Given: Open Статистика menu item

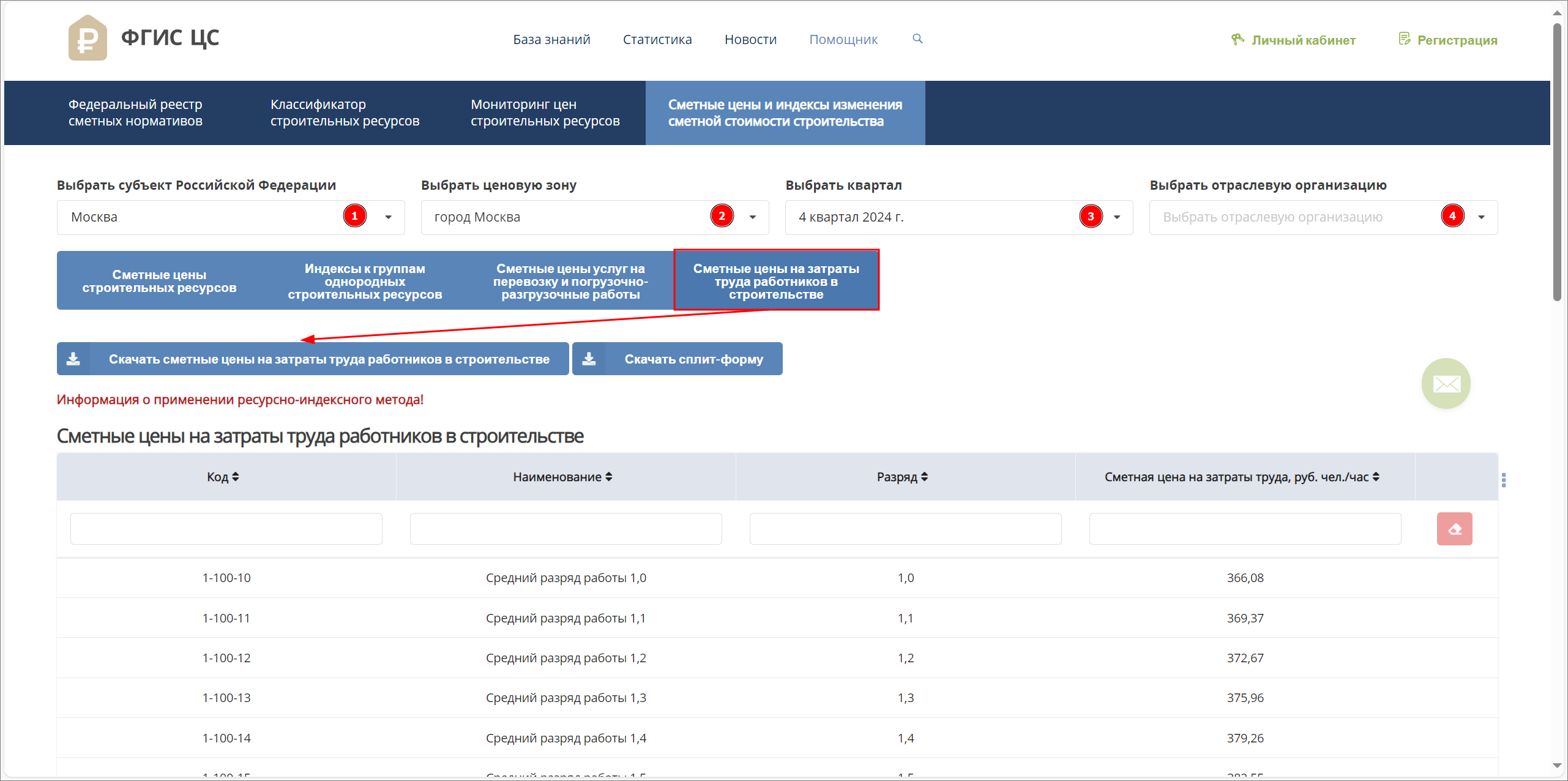Looking at the screenshot, I should tap(657, 40).
